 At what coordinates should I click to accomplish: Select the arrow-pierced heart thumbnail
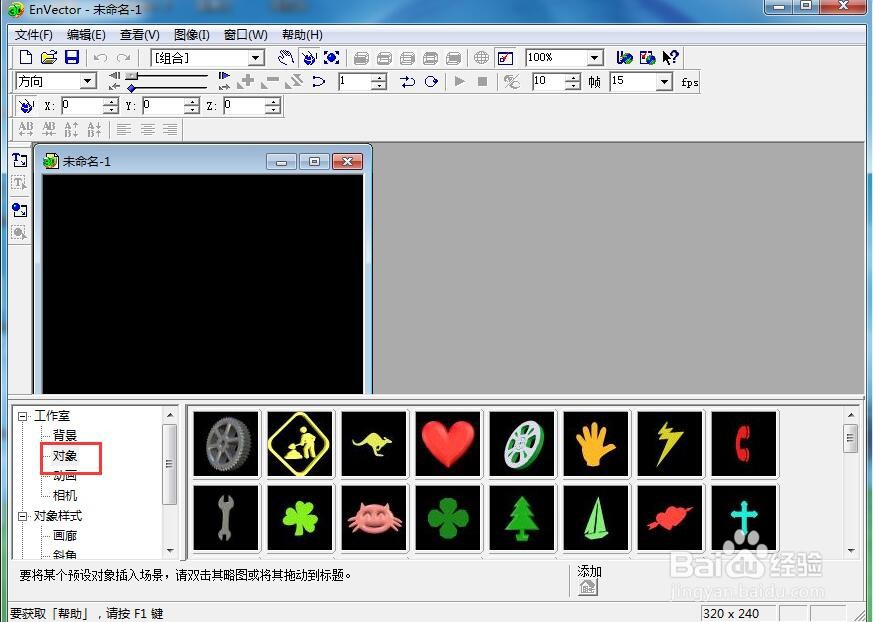click(x=670, y=518)
